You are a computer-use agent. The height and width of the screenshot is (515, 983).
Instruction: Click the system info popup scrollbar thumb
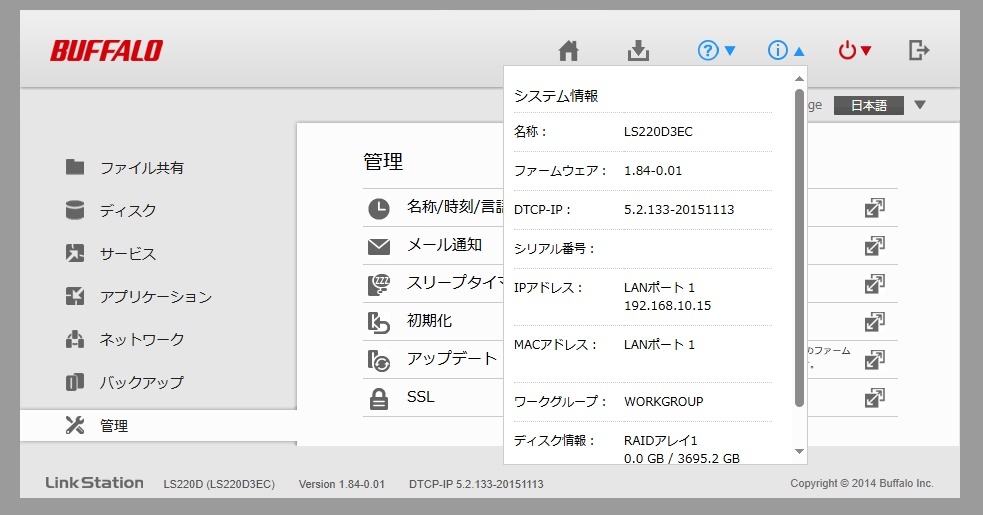tap(799, 248)
